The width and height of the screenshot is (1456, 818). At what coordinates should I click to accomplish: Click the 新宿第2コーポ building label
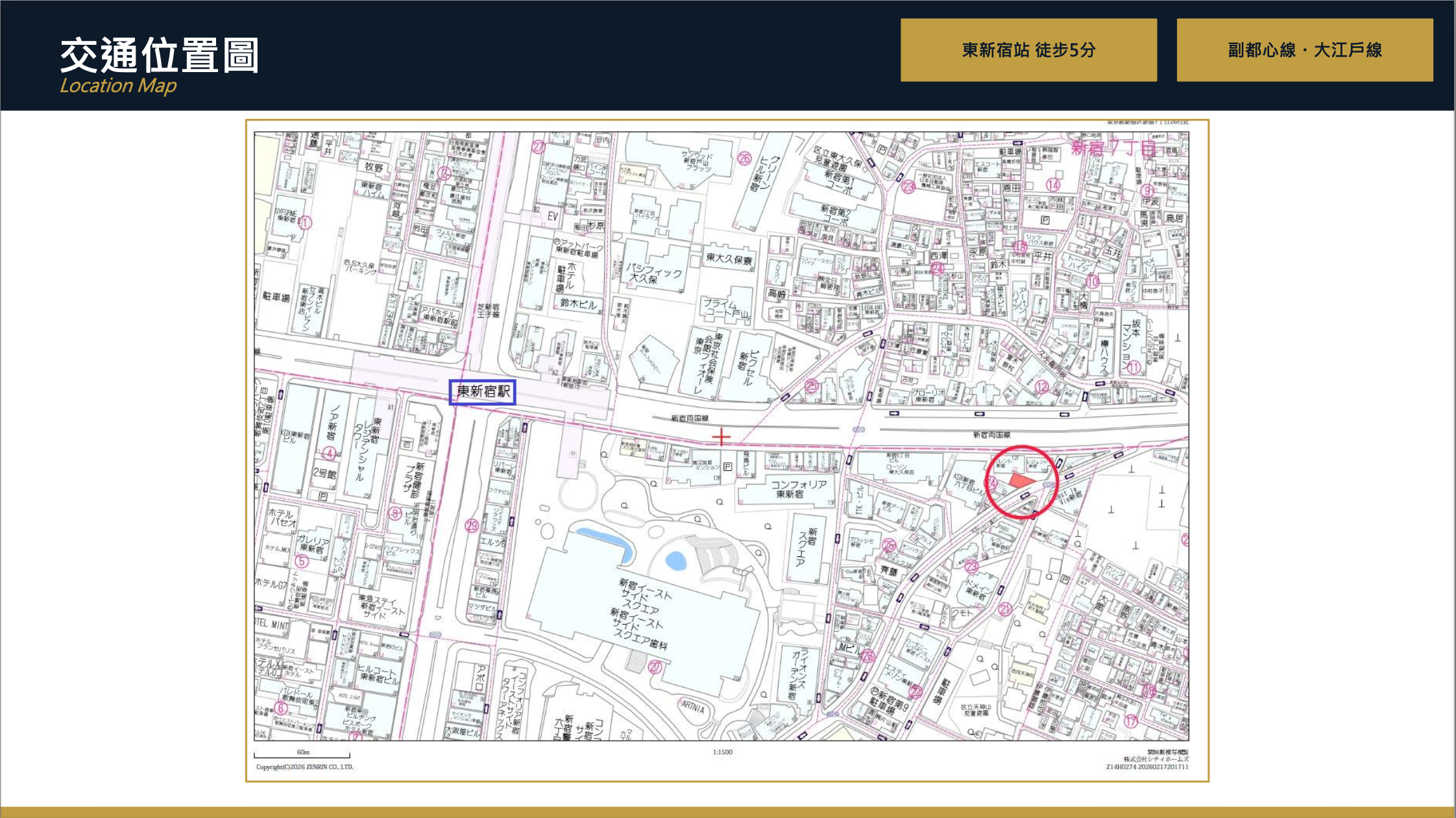tap(836, 215)
